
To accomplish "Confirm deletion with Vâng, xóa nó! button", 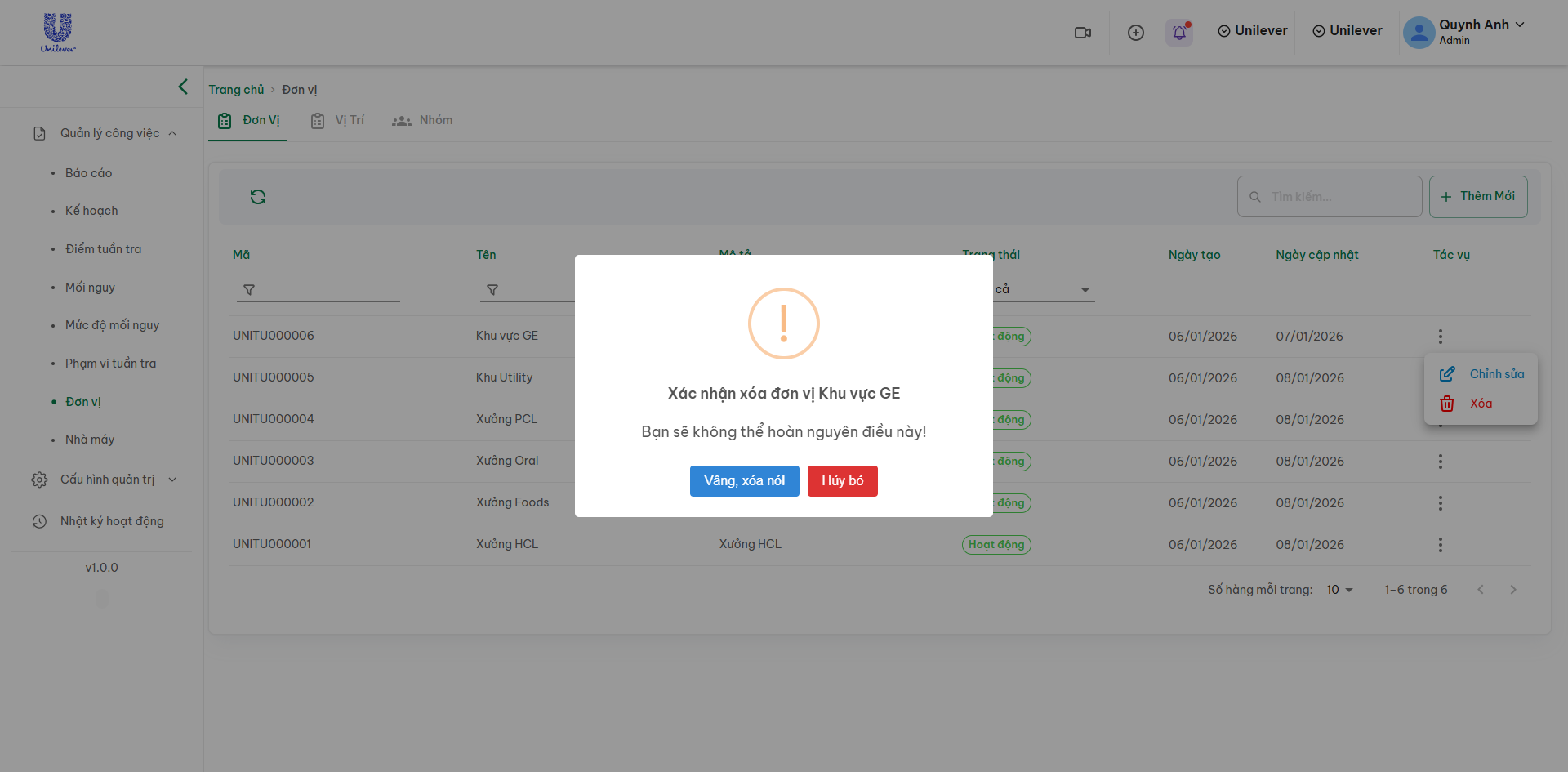I will pos(744,481).
